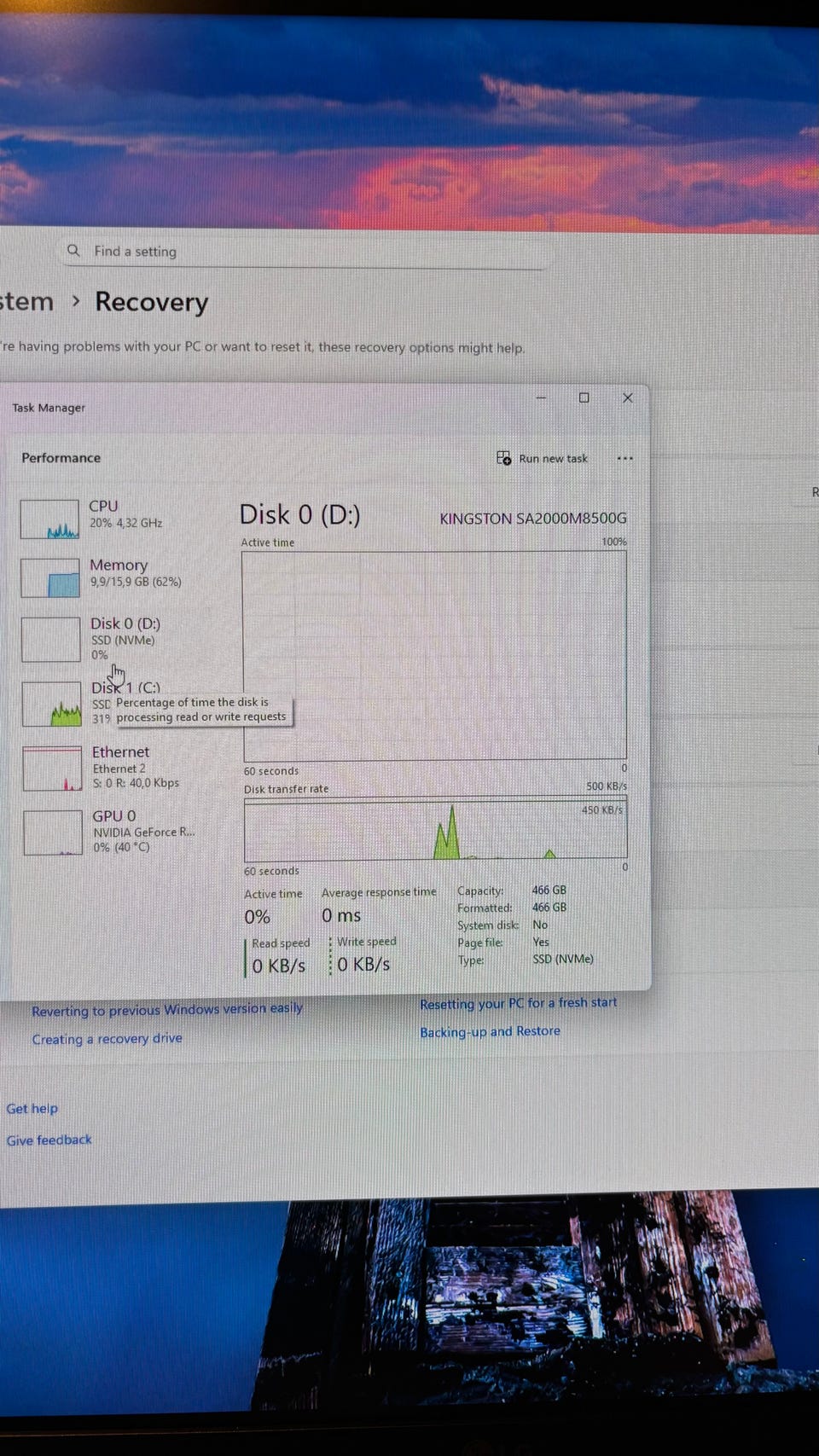The width and height of the screenshot is (819, 1456).
Task: Open the three-dots more options menu
Action: (x=624, y=458)
